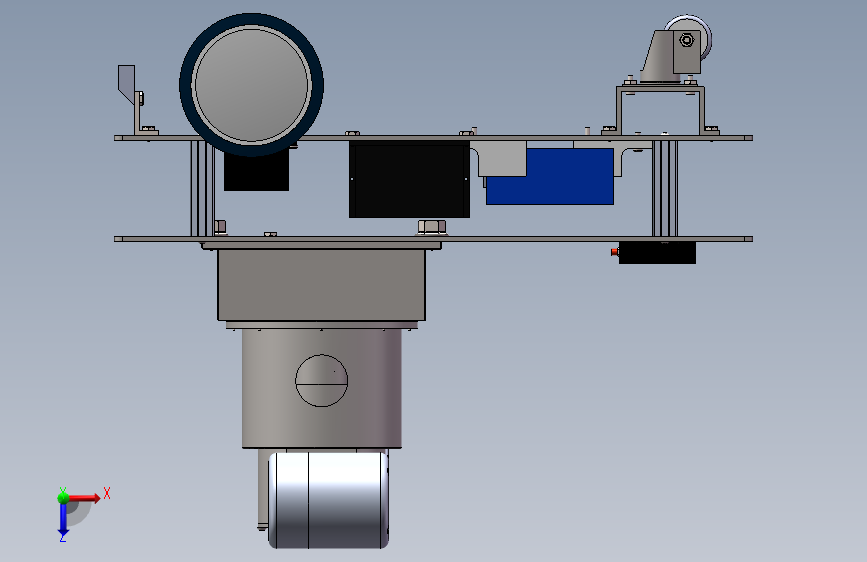The height and width of the screenshot is (562, 867).
Task: Click the green Y axis dot of triad
Action: [x=63, y=497]
